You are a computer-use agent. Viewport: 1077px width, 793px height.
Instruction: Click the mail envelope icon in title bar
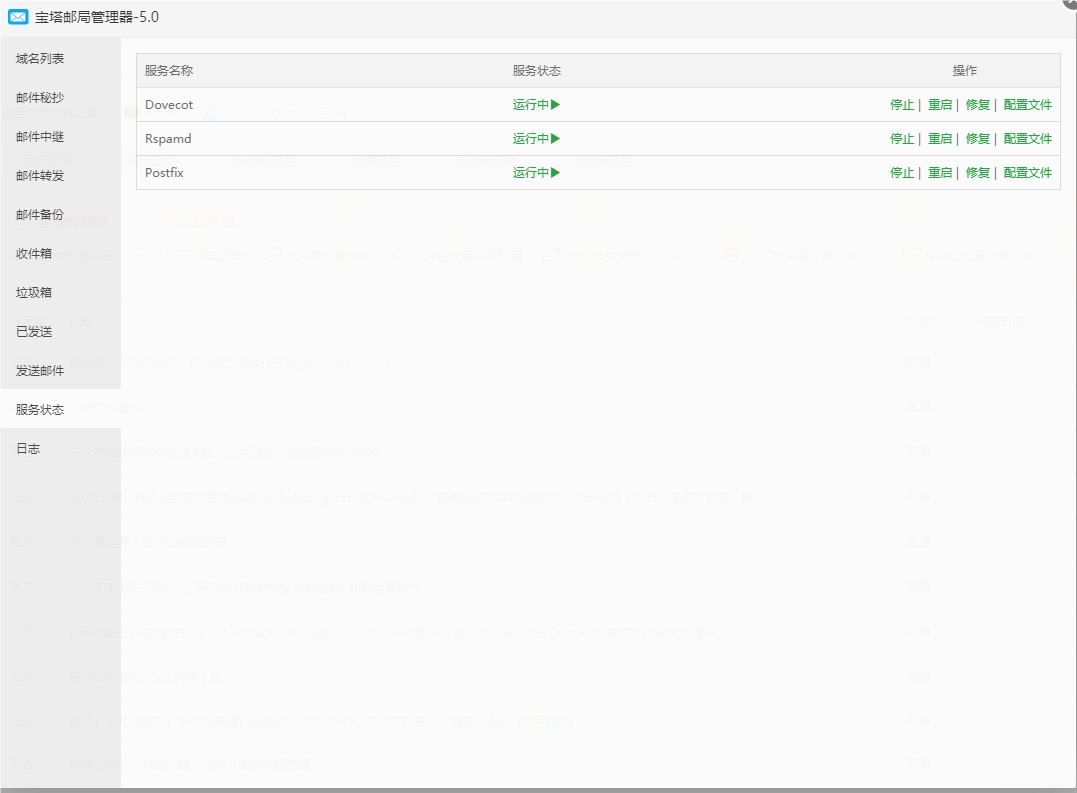[x=19, y=17]
